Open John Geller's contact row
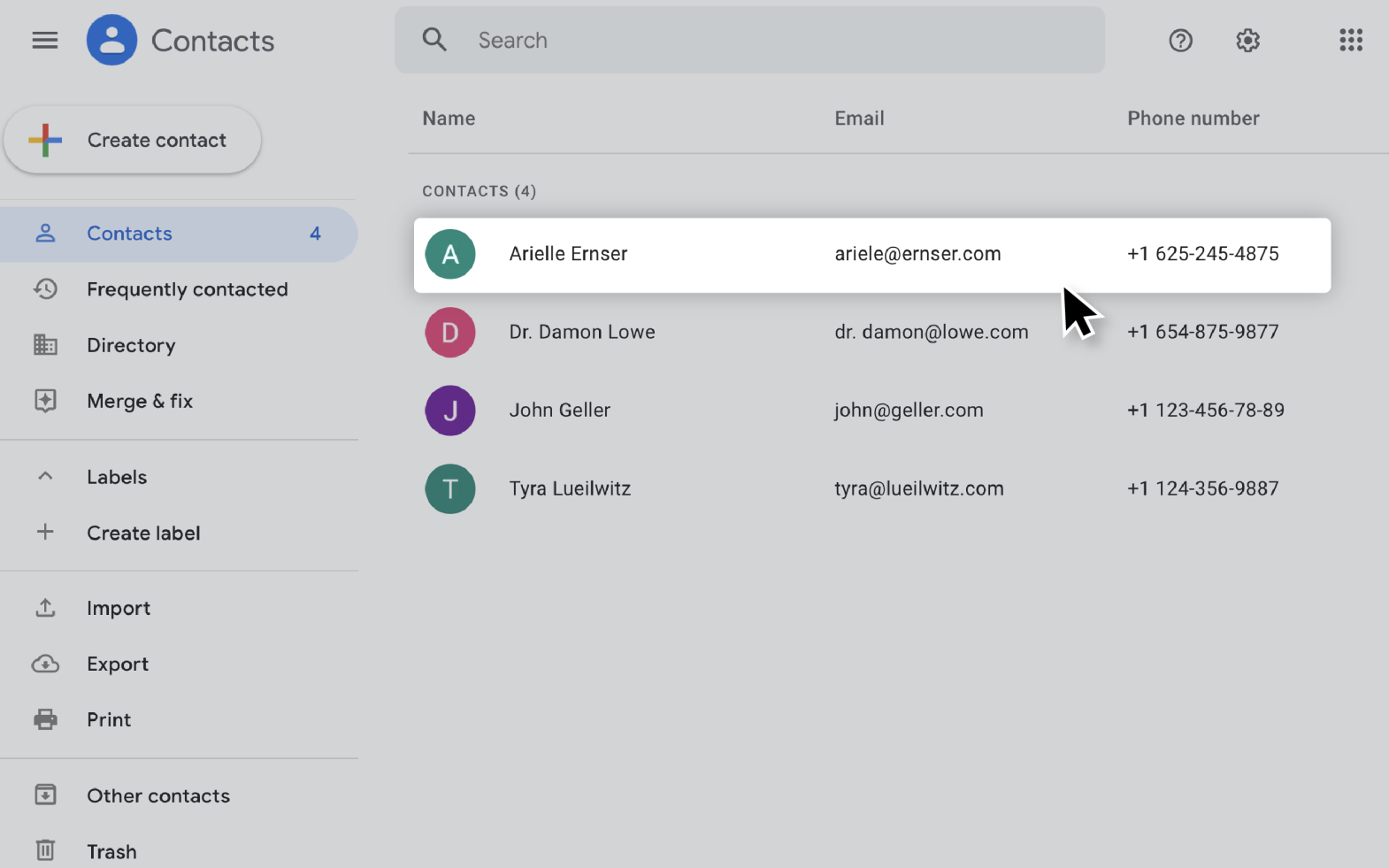 pos(559,411)
